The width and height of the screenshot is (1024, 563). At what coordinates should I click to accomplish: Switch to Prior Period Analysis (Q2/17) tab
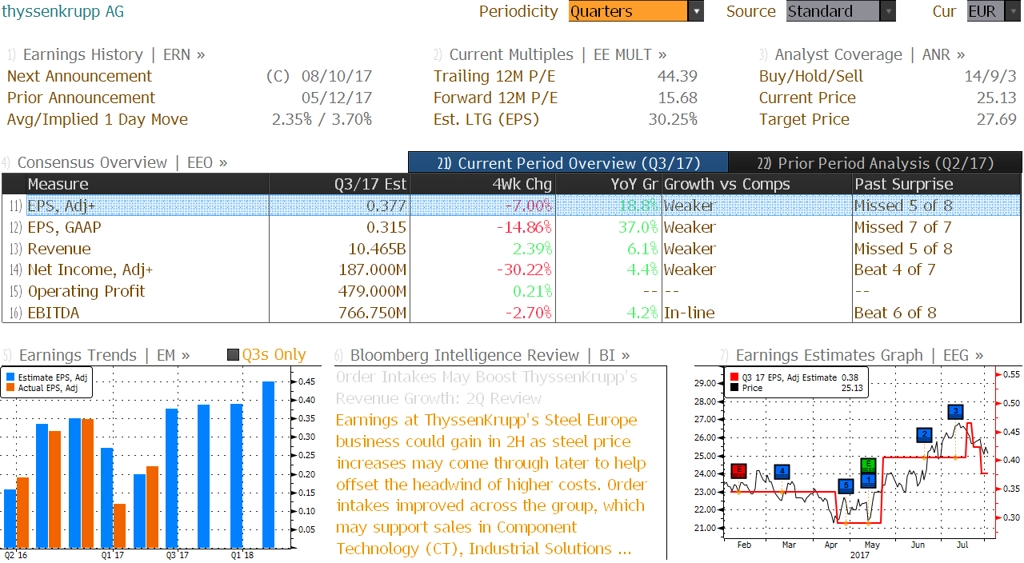[875, 163]
